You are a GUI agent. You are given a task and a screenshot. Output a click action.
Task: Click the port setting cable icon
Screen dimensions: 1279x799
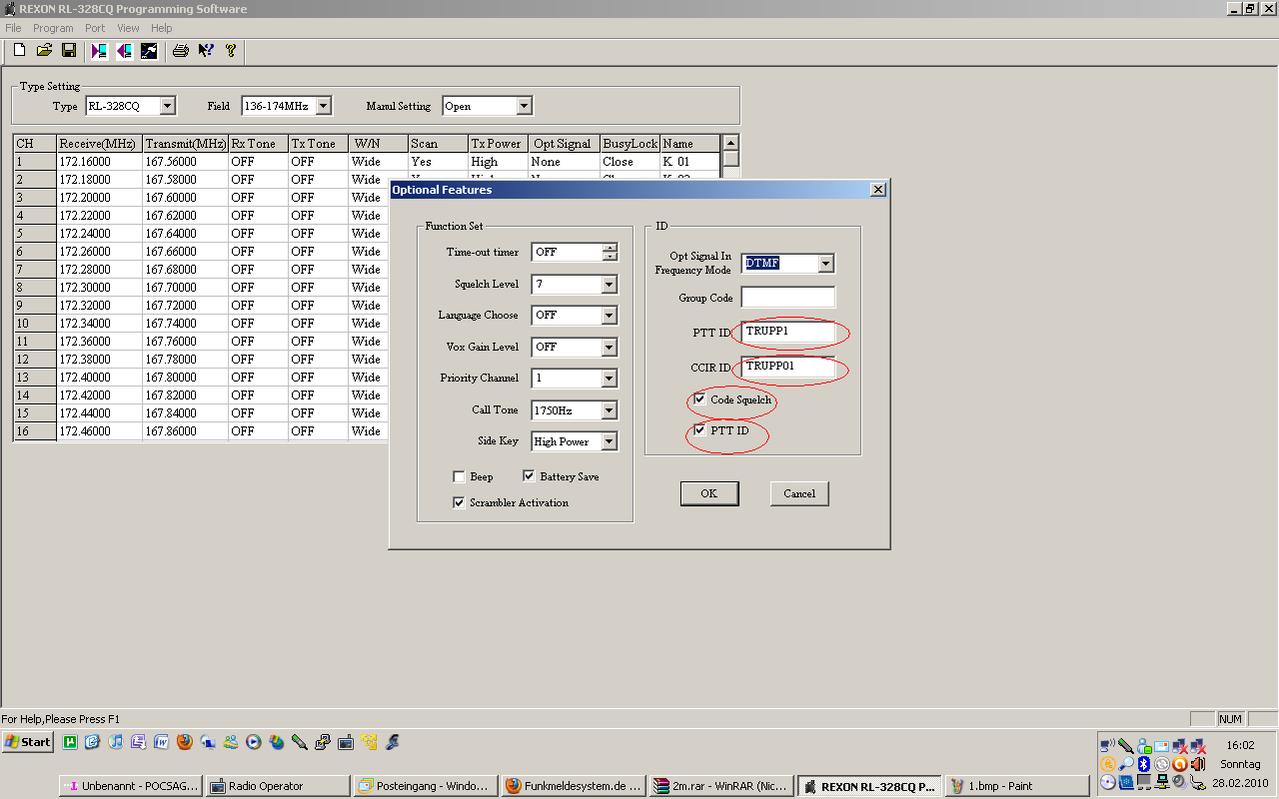149,50
